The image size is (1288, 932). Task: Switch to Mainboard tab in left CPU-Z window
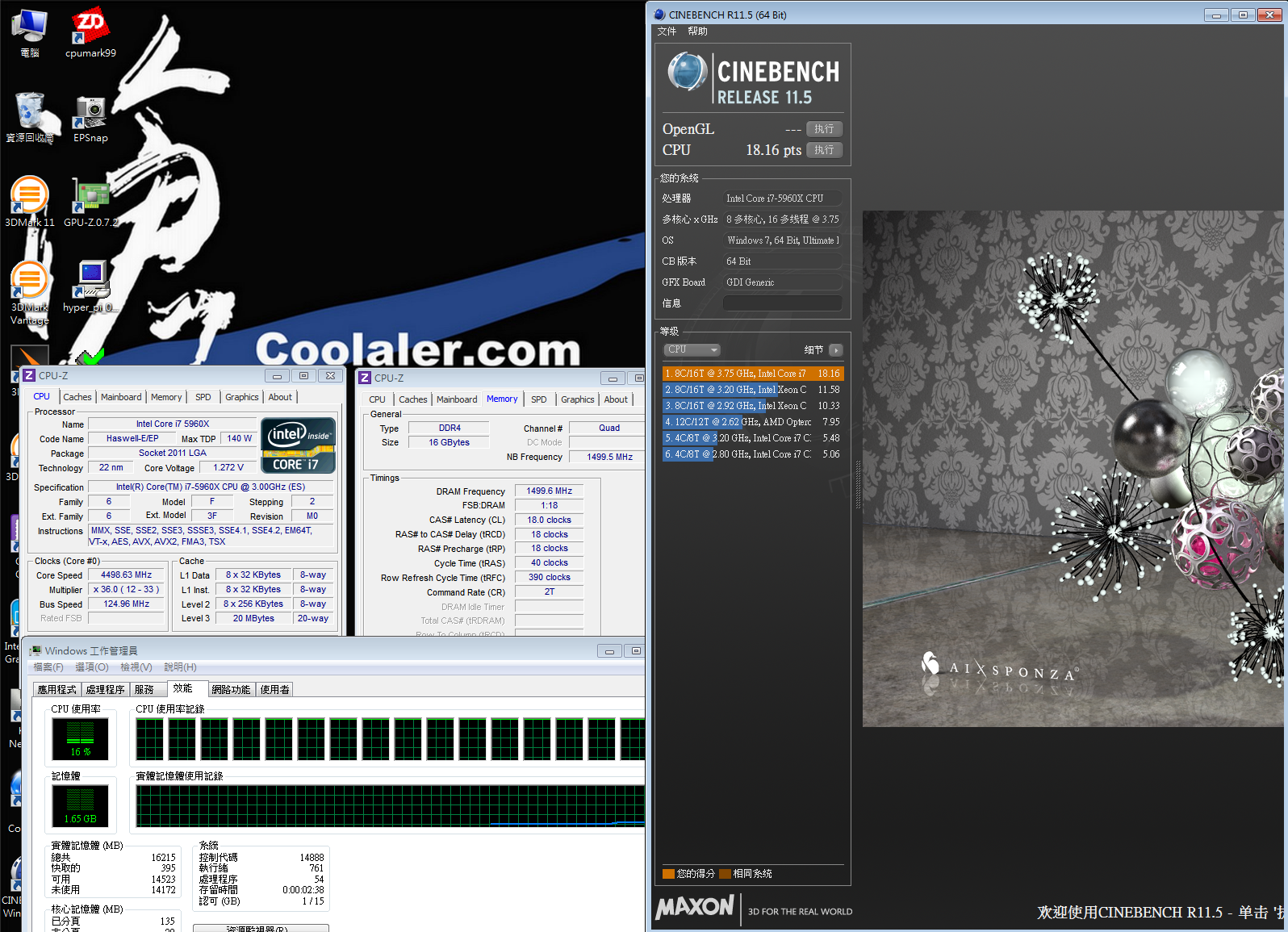121,397
